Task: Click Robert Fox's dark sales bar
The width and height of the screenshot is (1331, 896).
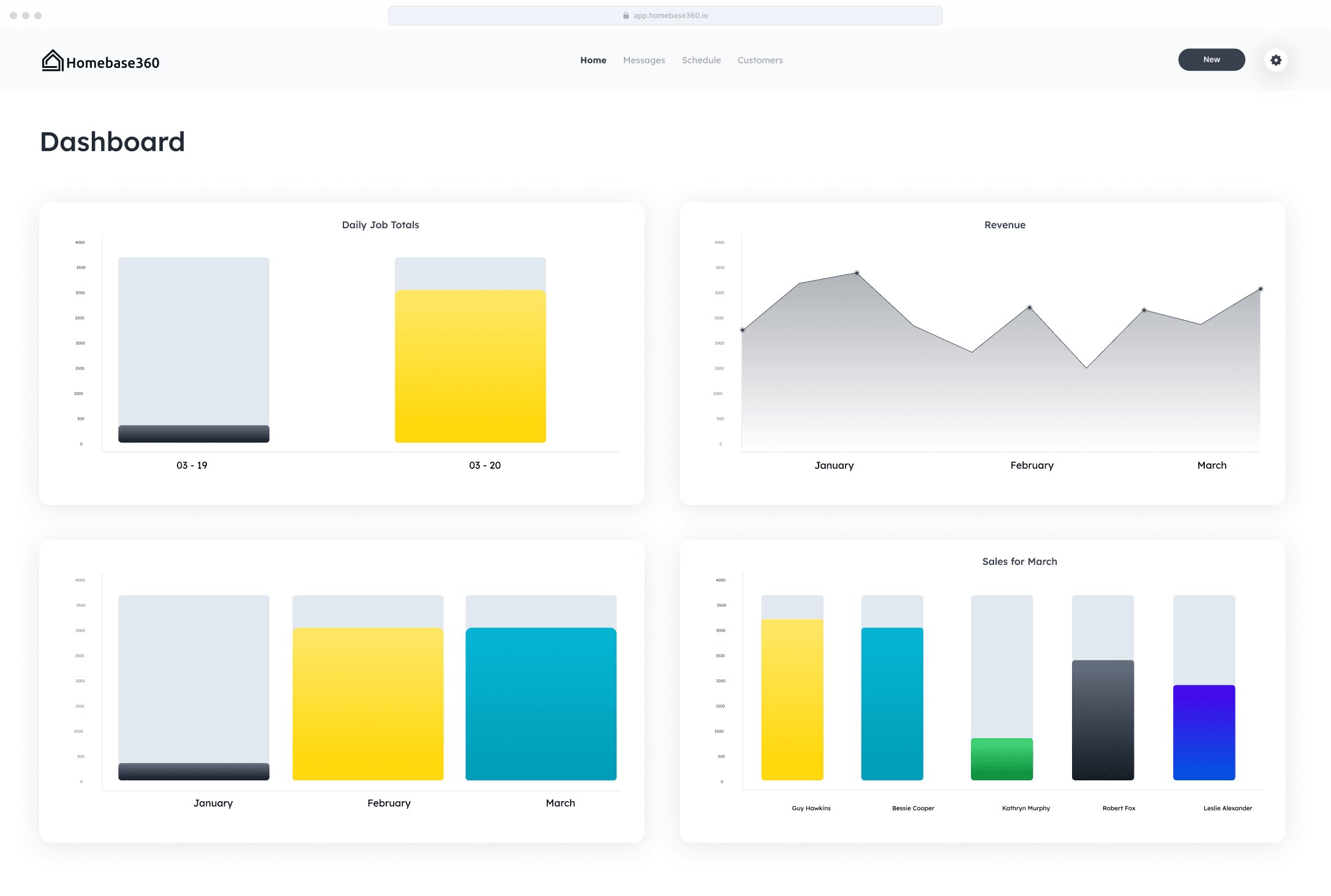Action: pyautogui.click(x=1103, y=720)
